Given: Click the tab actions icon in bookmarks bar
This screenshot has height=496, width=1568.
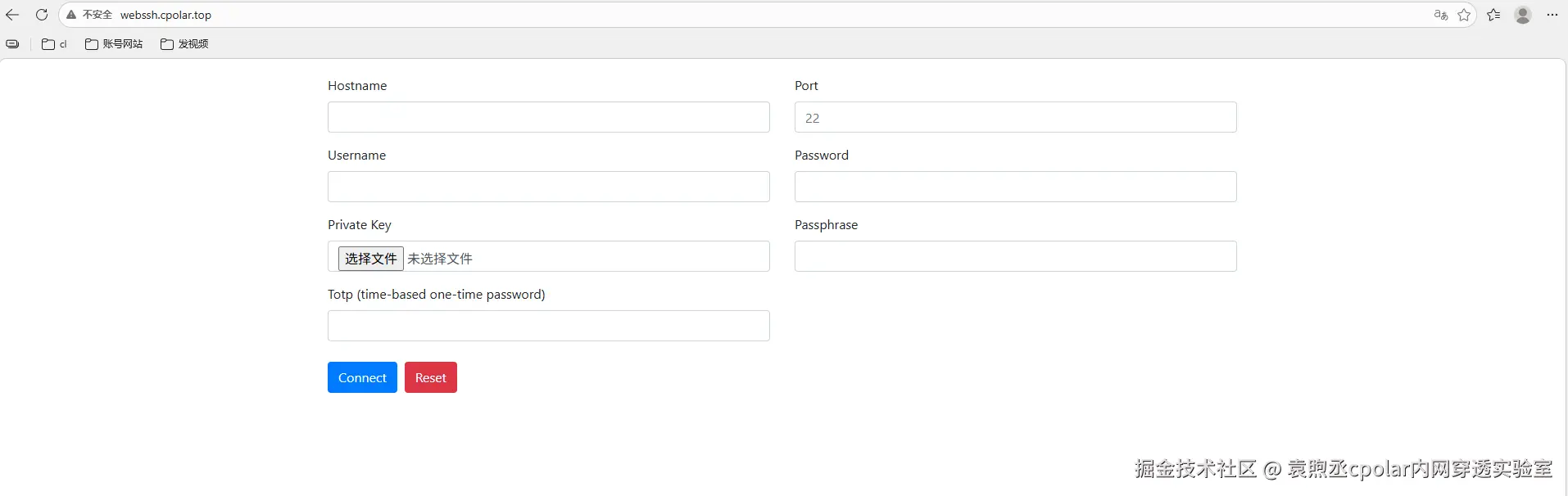Looking at the screenshot, I should (12, 44).
